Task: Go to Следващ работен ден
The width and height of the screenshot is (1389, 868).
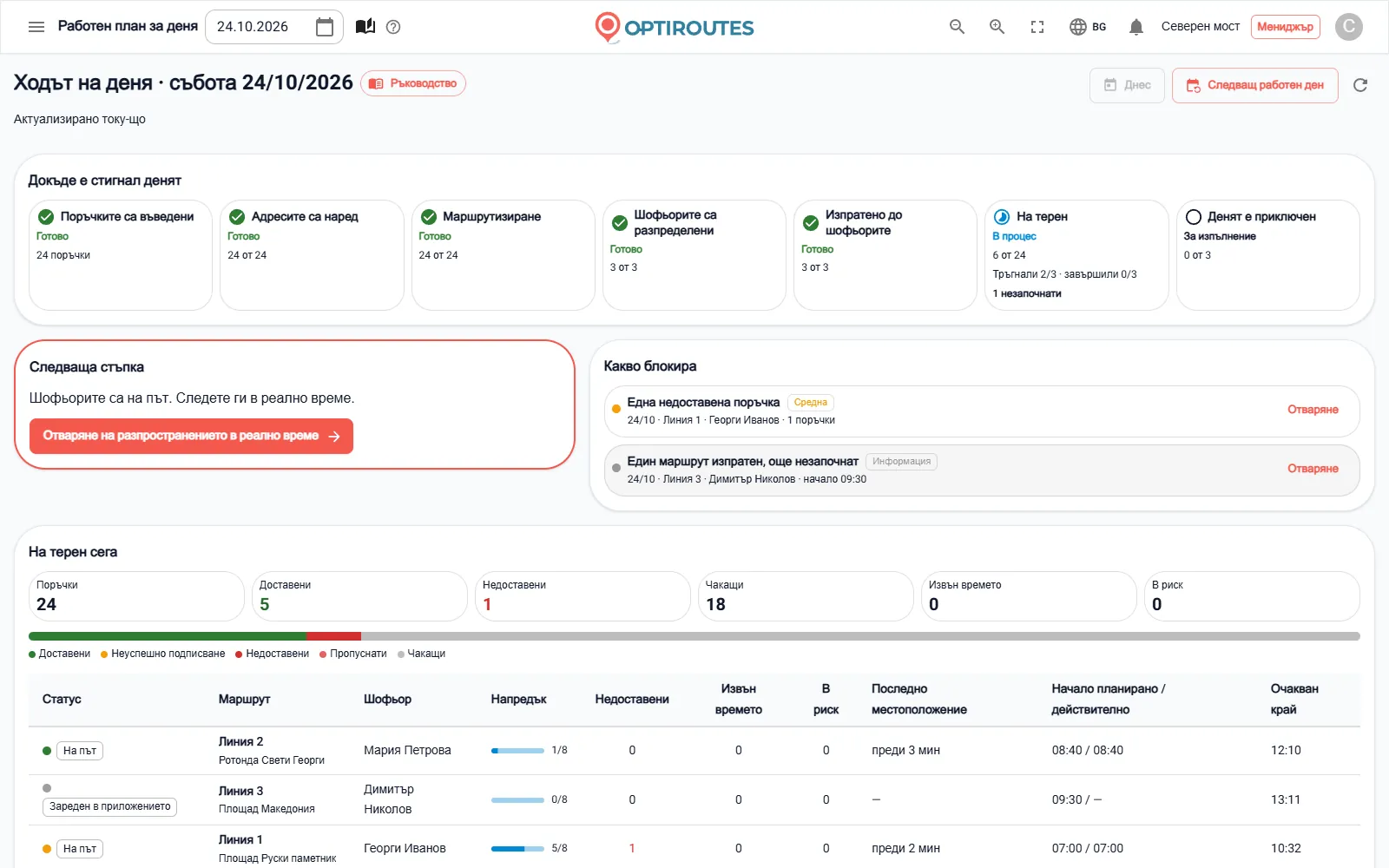Action: point(1254,85)
